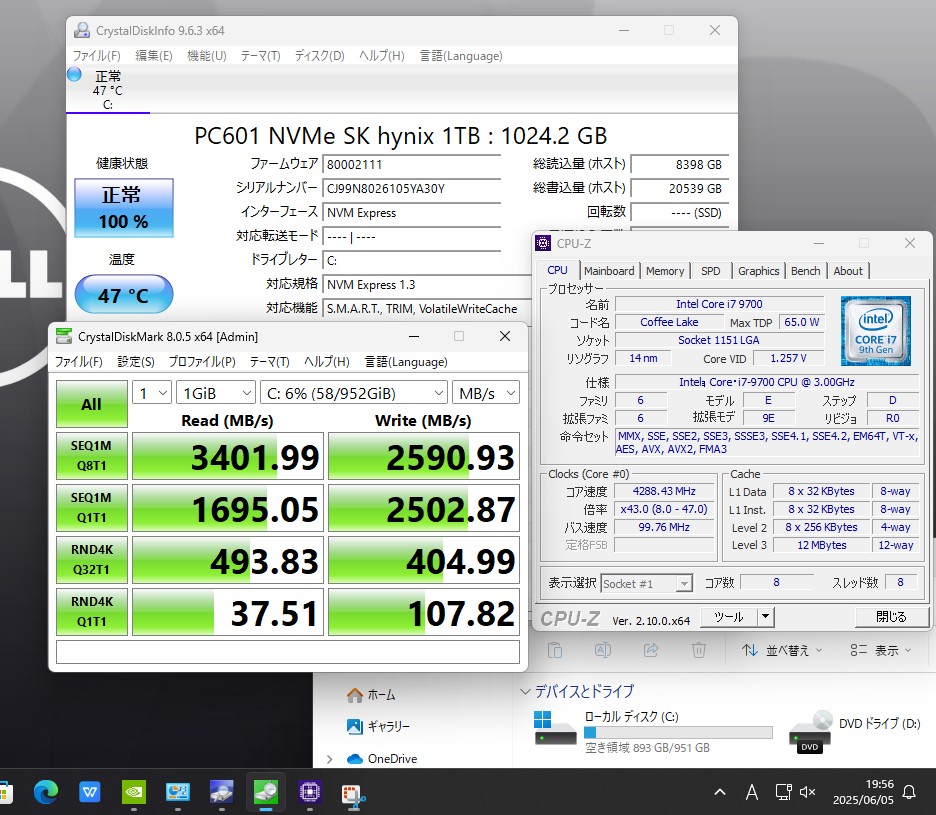Select DVD ドライブ (D:) drive
The width and height of the screenshot is (936, 815).
coord(855,731)
